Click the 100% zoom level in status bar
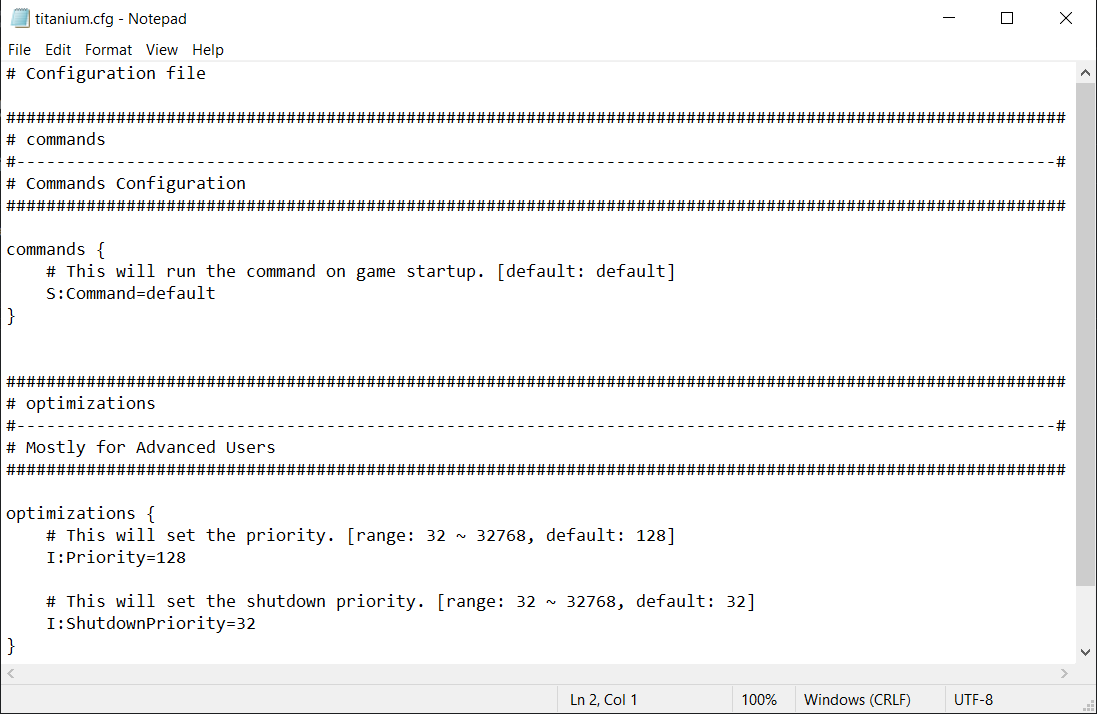The width and height of the screenshot is (1097, 714). 759,700
